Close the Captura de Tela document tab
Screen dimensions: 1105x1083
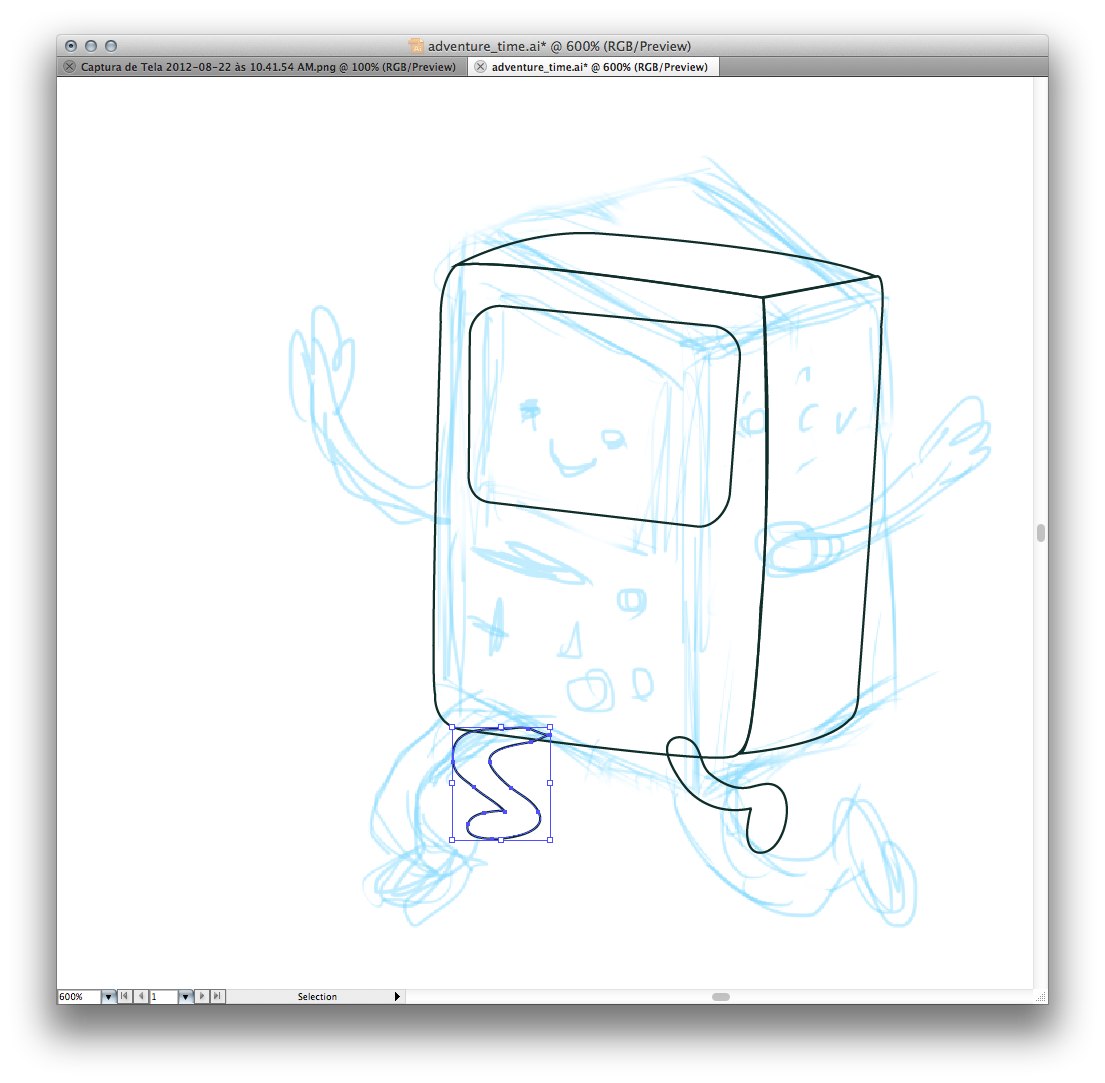tap(69, 67)
